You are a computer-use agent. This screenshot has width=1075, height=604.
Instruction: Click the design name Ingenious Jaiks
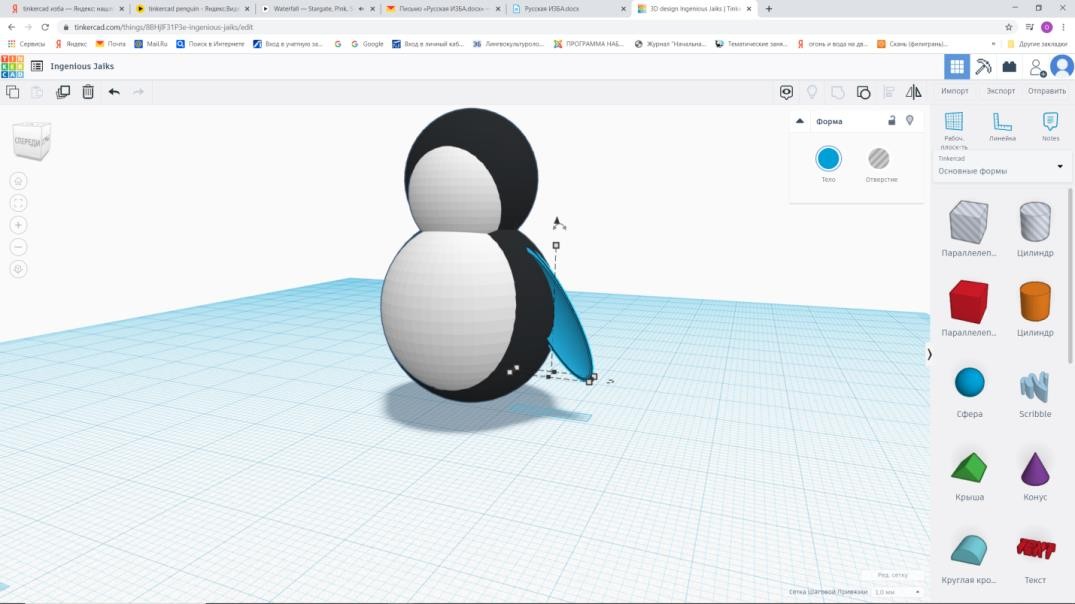coord(82,67)
